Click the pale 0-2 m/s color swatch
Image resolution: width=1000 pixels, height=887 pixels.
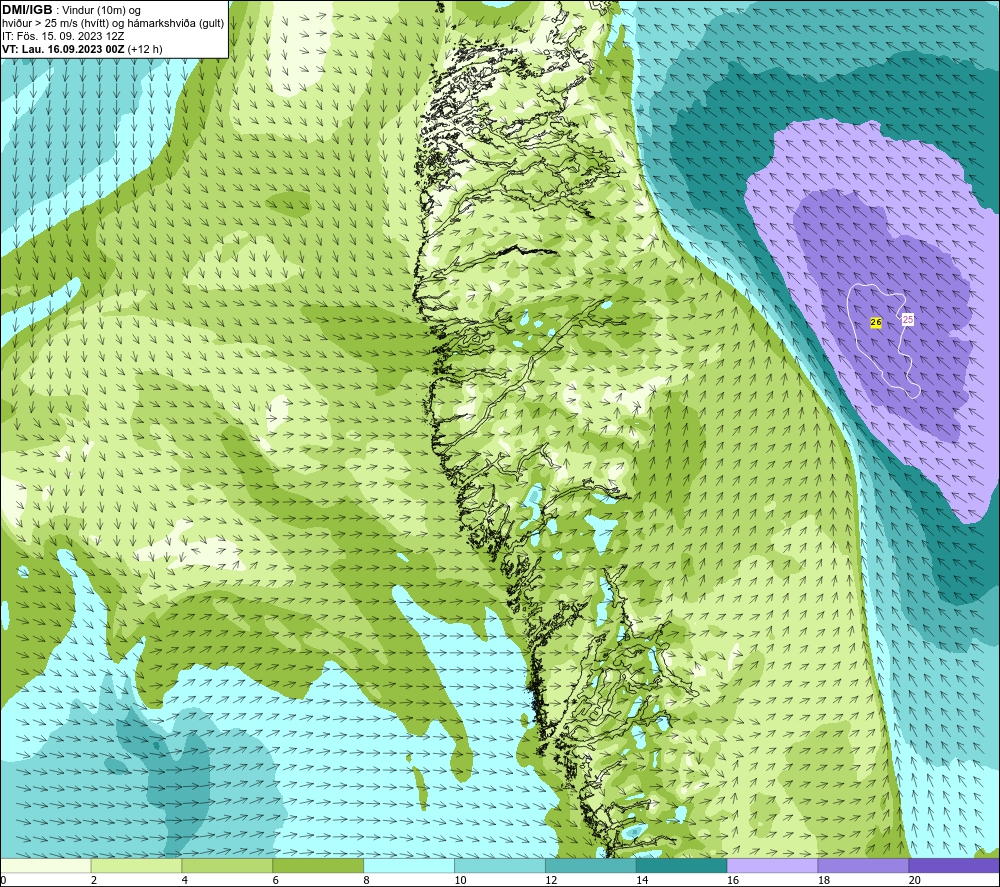[x=45, y=866]
